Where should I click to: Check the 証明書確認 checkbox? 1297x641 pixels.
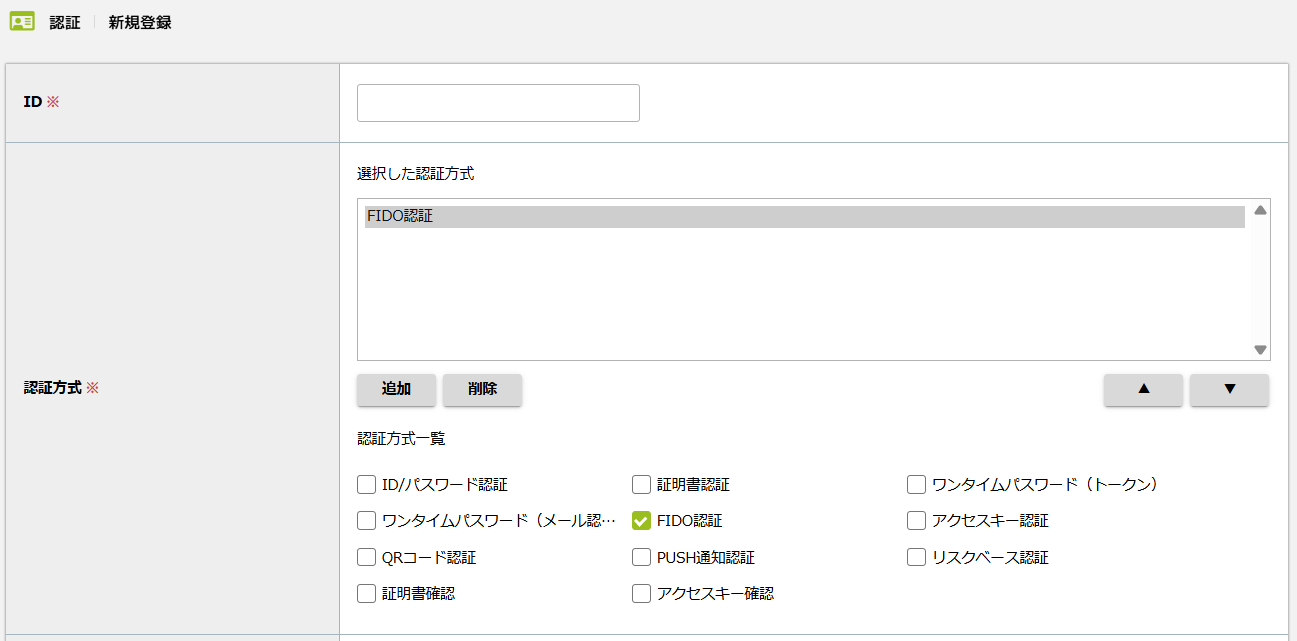366,593
